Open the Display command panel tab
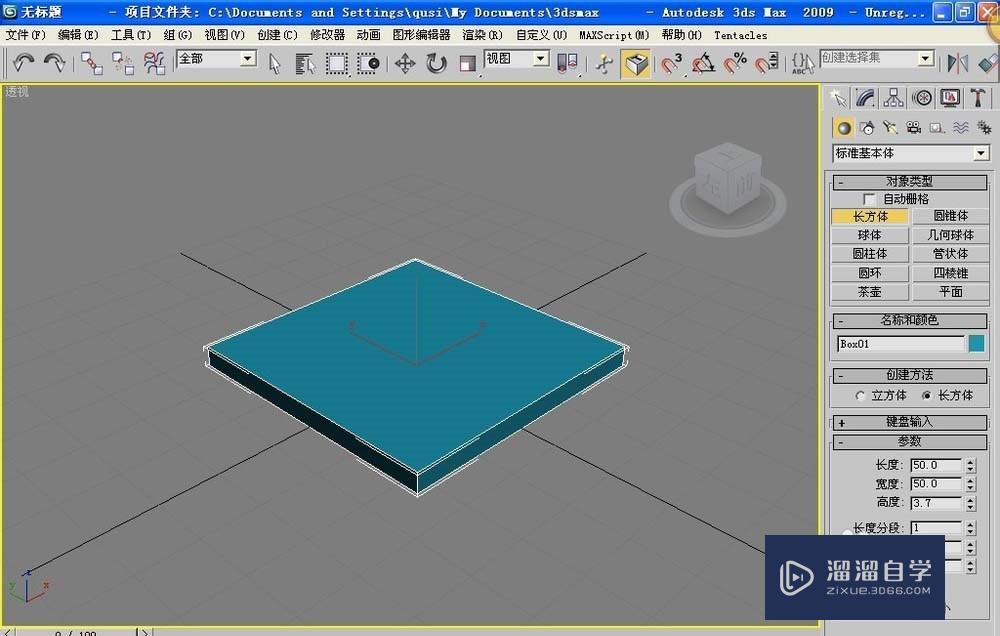Image resolution: width=1000 pixels, height=636 pixels. [950, 98]
